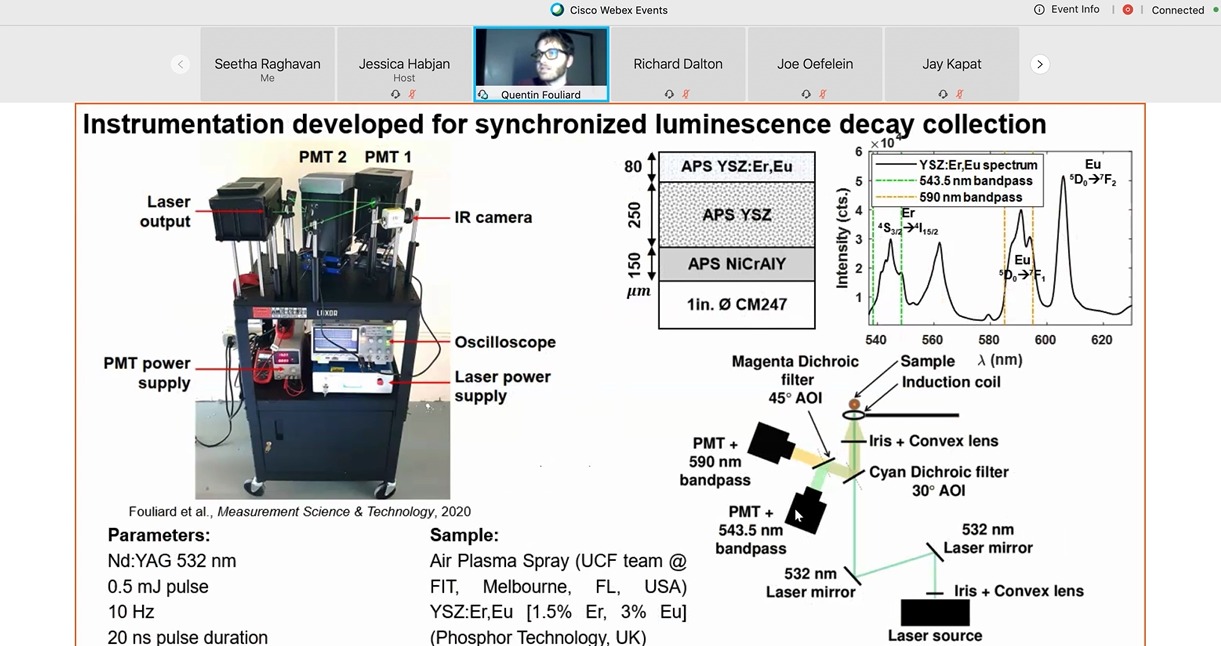Click Quentin Fouliard's video thumbnail
Viewport: 1221px width, 646px height.
541,58
